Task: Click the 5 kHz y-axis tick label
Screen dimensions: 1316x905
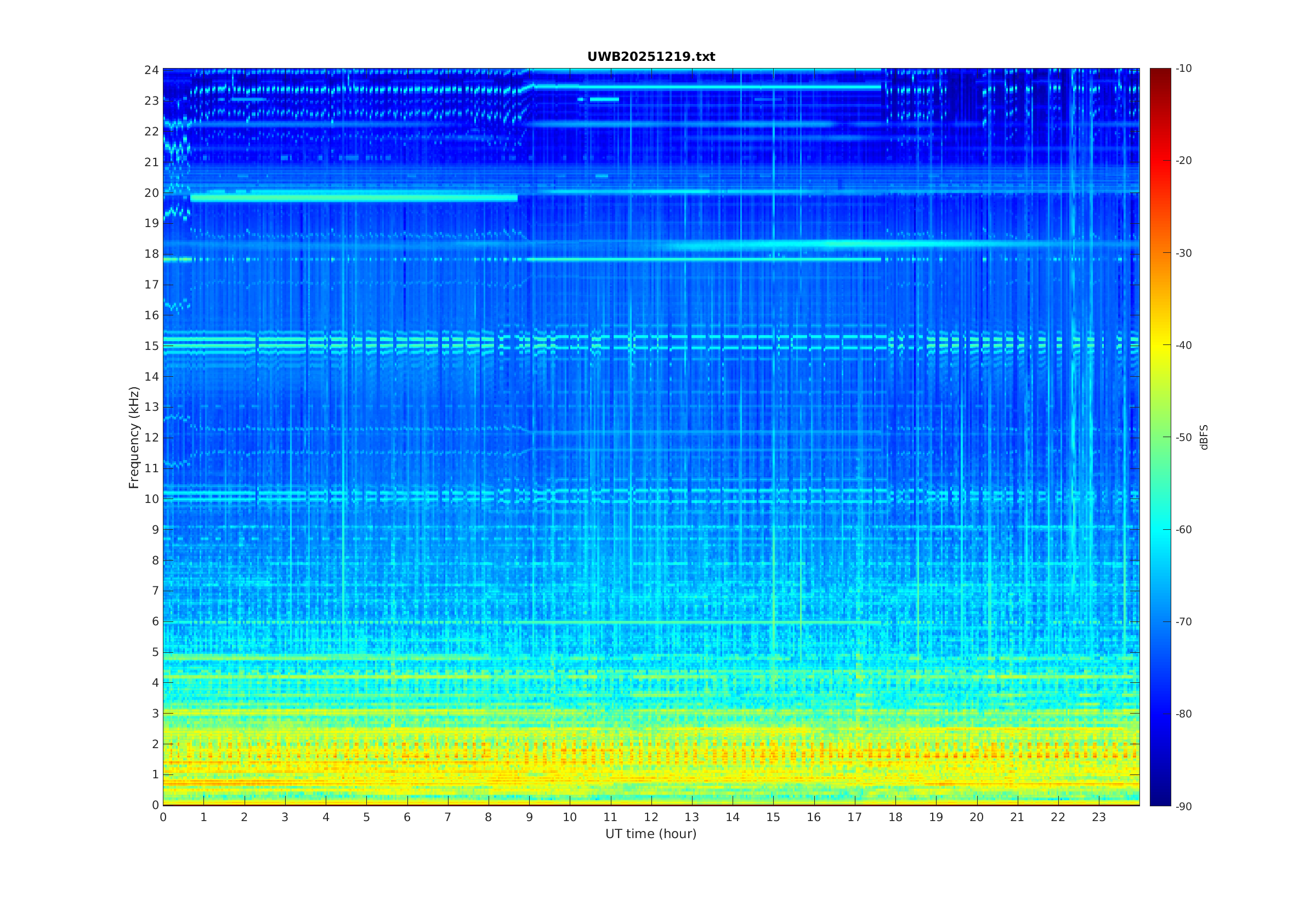Action: point(155,652)
